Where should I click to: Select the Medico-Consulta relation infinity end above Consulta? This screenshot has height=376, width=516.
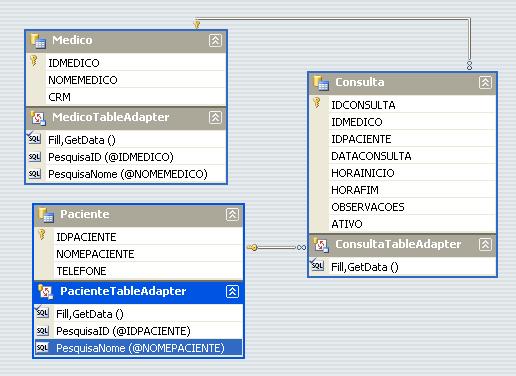469,65
